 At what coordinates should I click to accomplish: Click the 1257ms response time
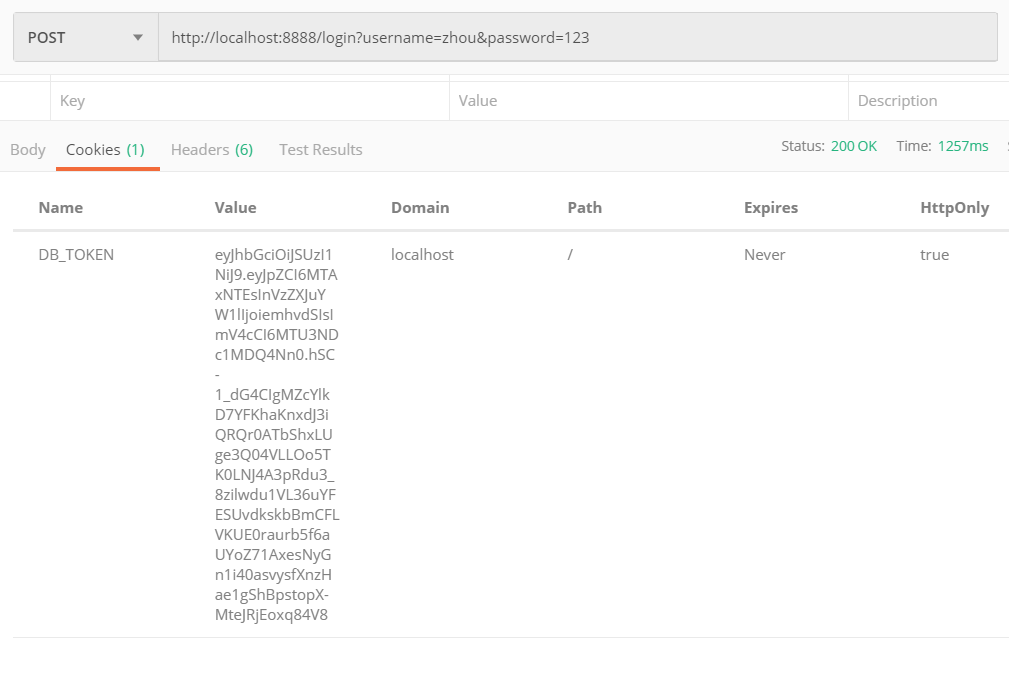[x=962, y=145]
